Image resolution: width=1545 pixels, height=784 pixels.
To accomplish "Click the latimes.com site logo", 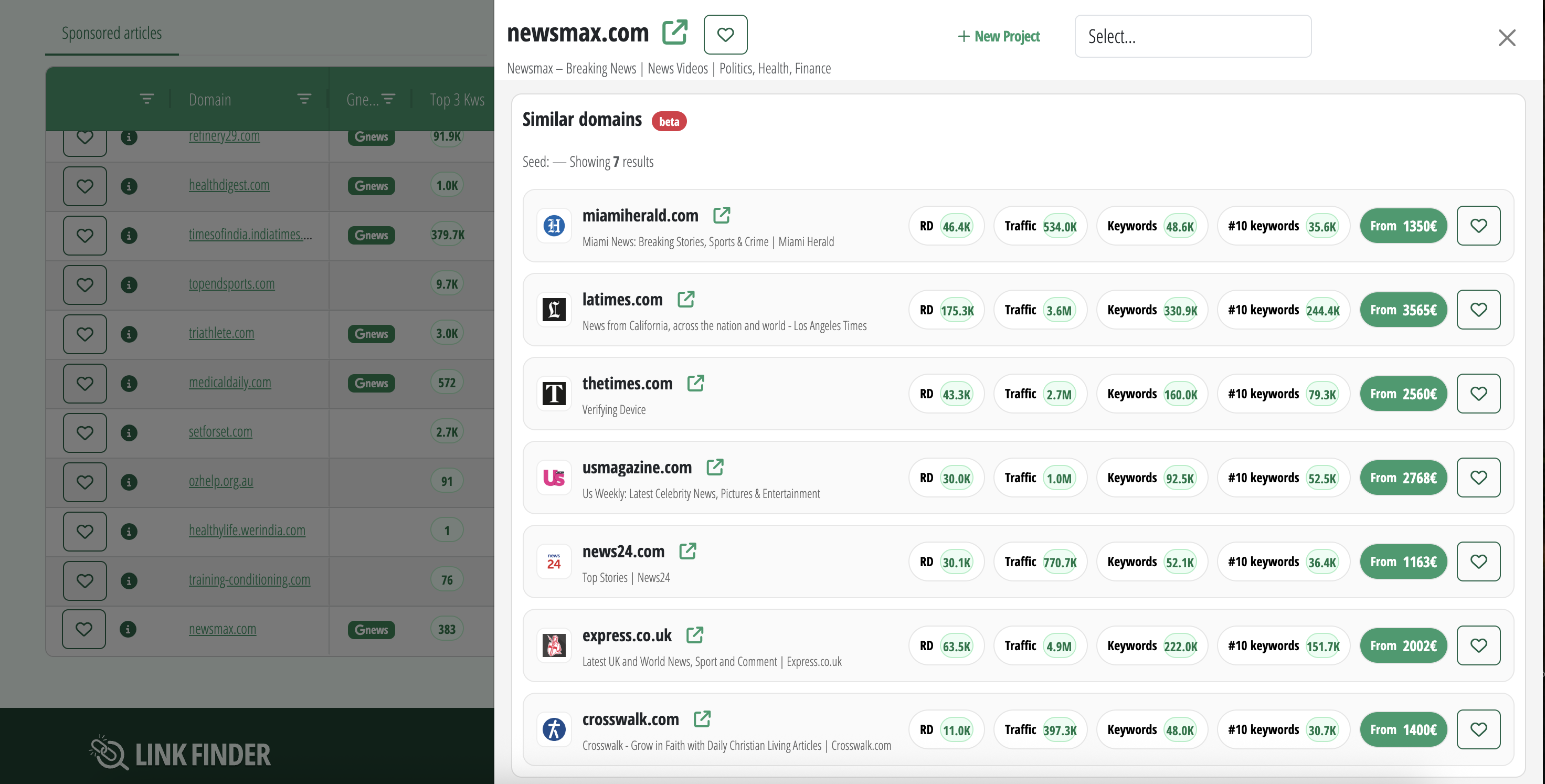I will point(554,310).
